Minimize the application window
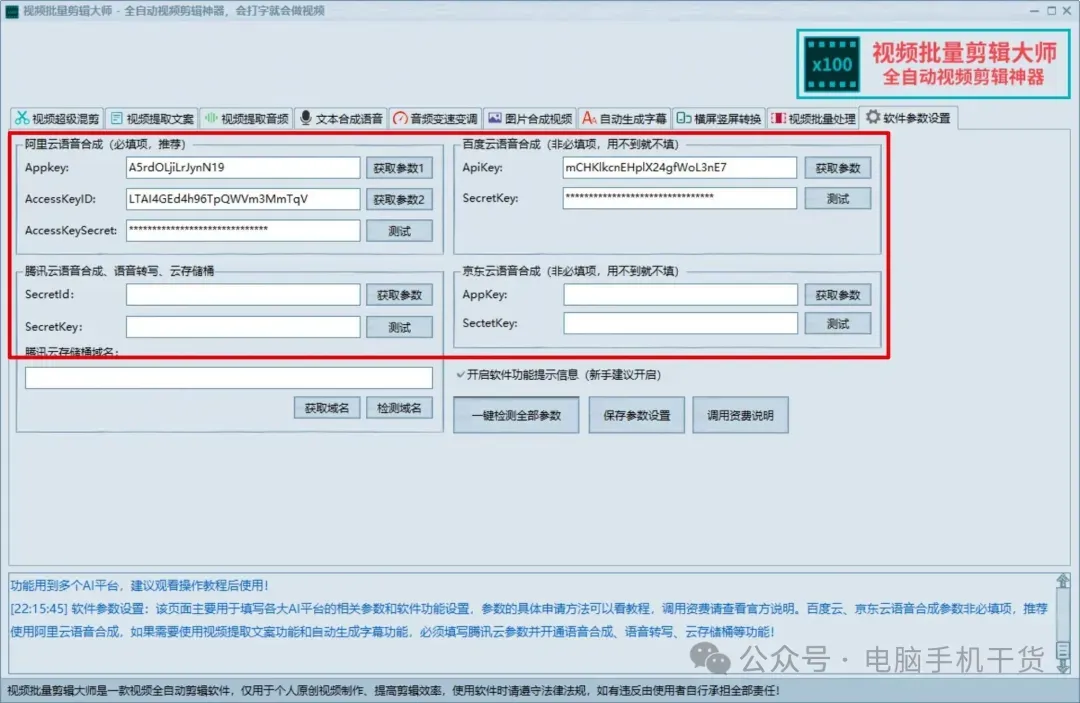The width and height of the screenshot is (1080, 703). 1034,10
